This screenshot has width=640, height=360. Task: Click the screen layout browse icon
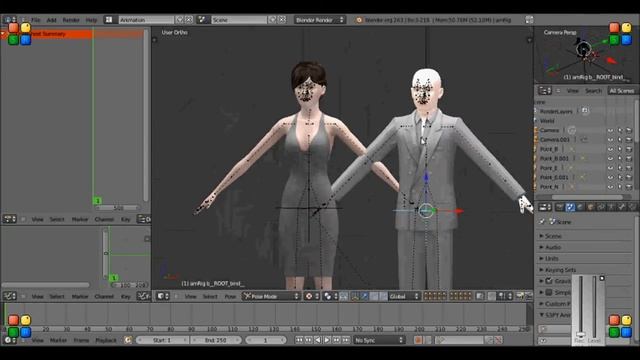click(109, 20)
